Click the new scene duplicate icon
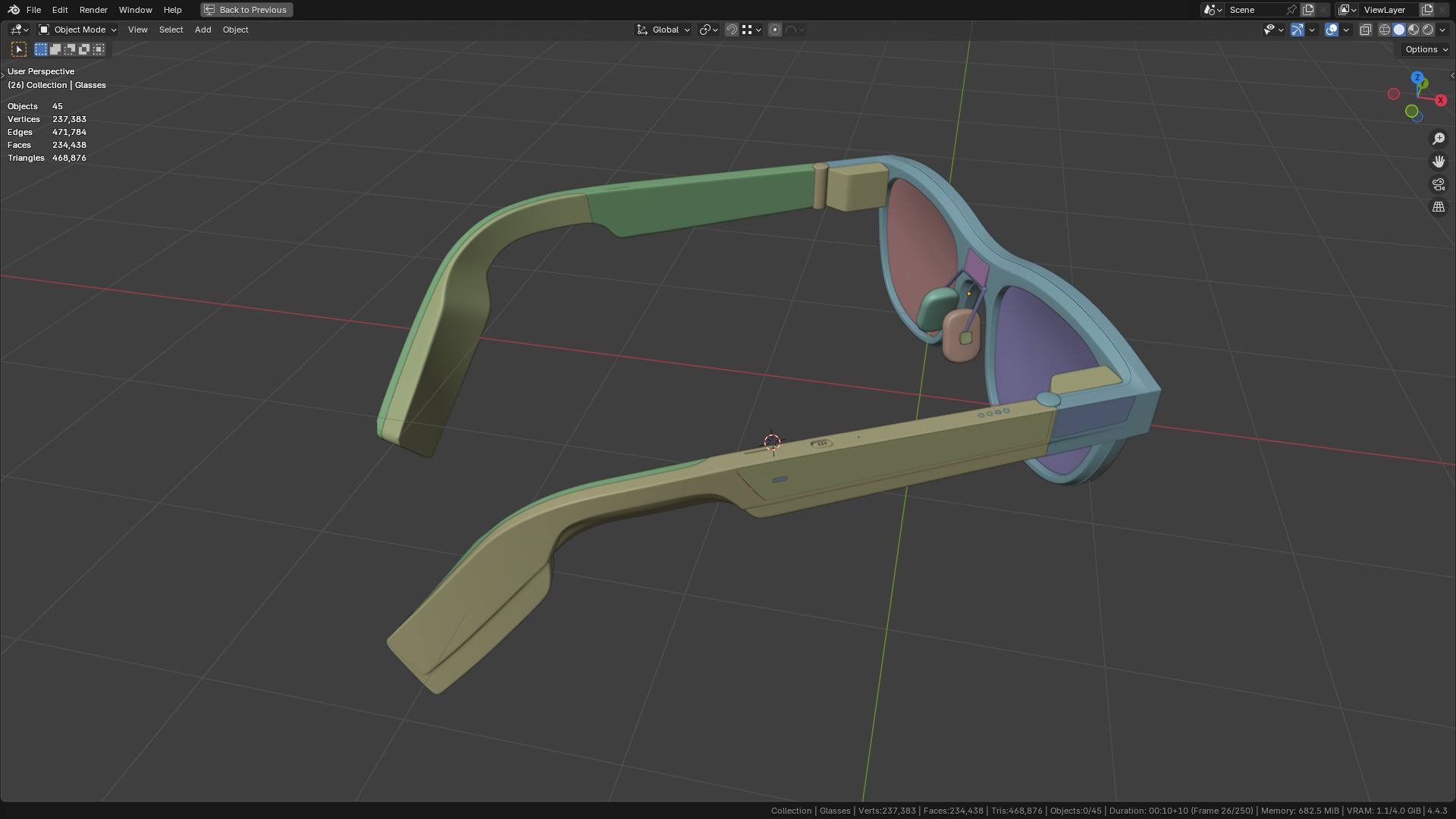This screenshot has width=1456, height=819. (1308, 10)
